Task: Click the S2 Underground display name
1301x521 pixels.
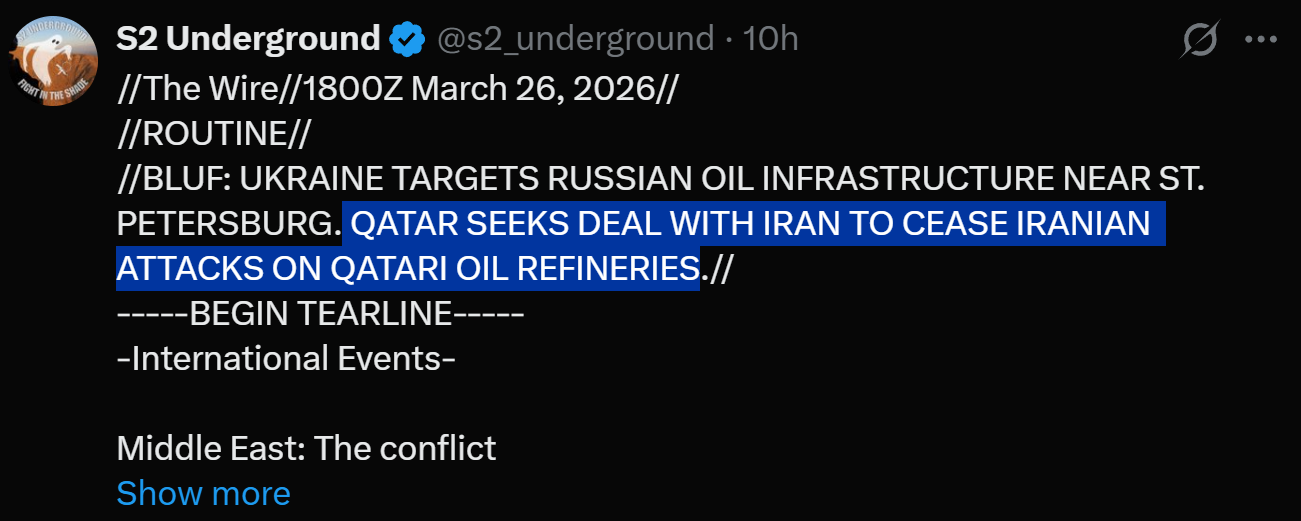Action: 248,39
